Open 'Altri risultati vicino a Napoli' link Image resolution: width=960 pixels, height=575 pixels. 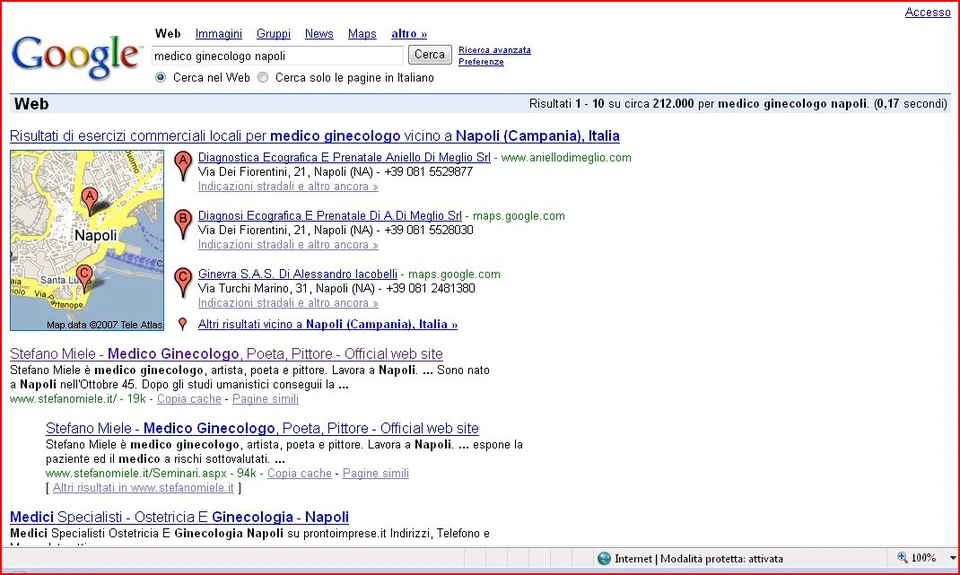pos(328,325)
